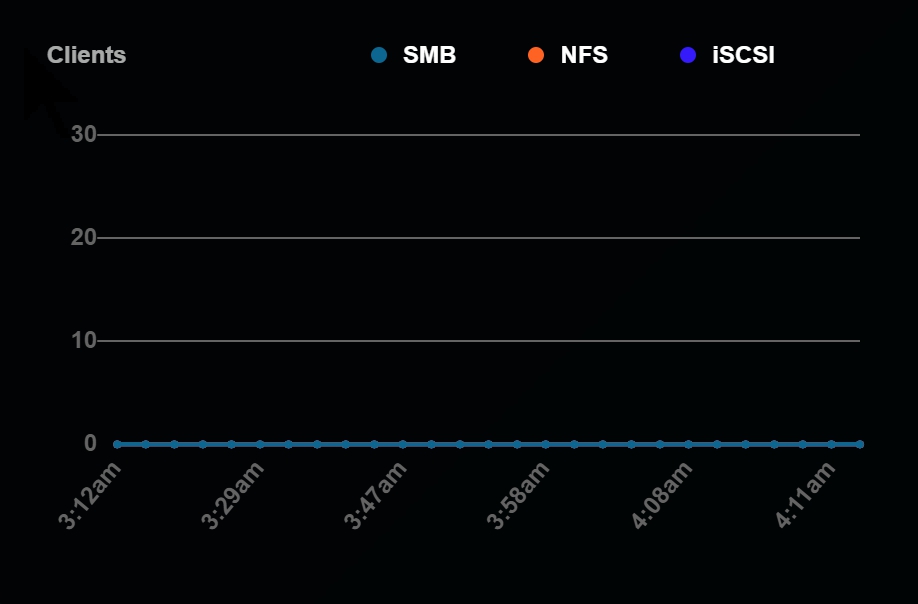Toggle the iSCSI series legend text
The height and width of the screenshot is (604, 918).
pyautogui.click(x=743, y=56)
